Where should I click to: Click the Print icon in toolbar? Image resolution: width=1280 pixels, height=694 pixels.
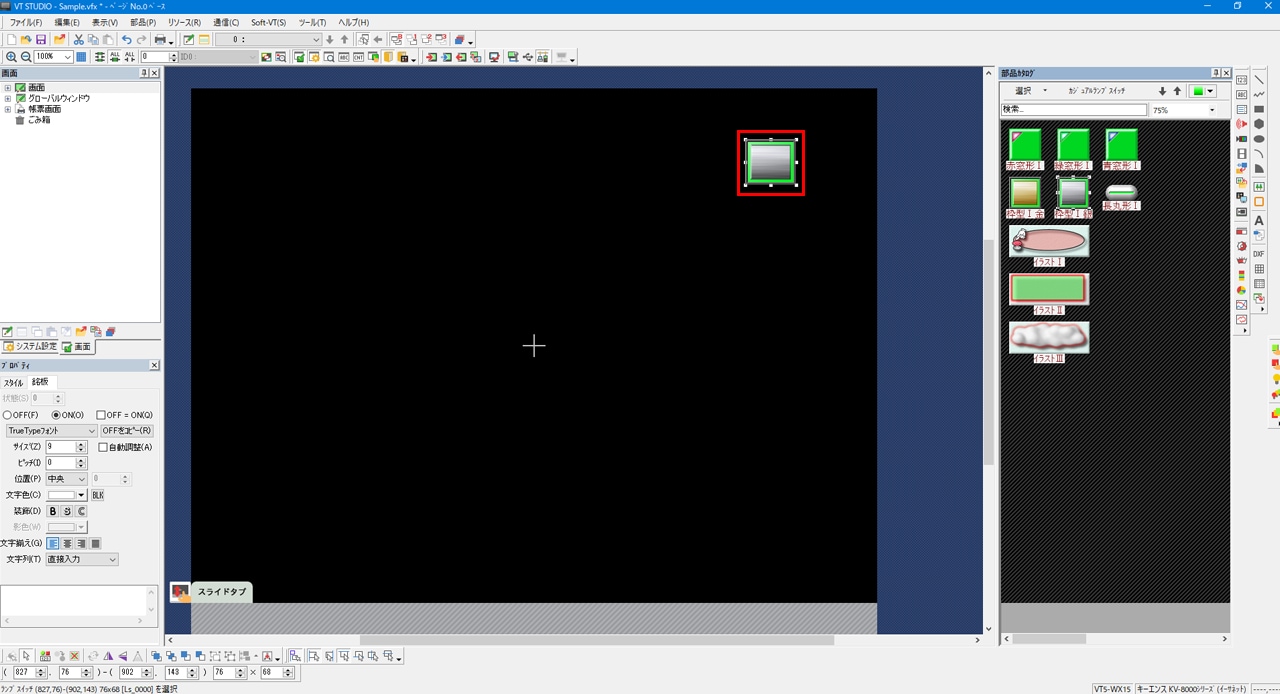[160, 39]
